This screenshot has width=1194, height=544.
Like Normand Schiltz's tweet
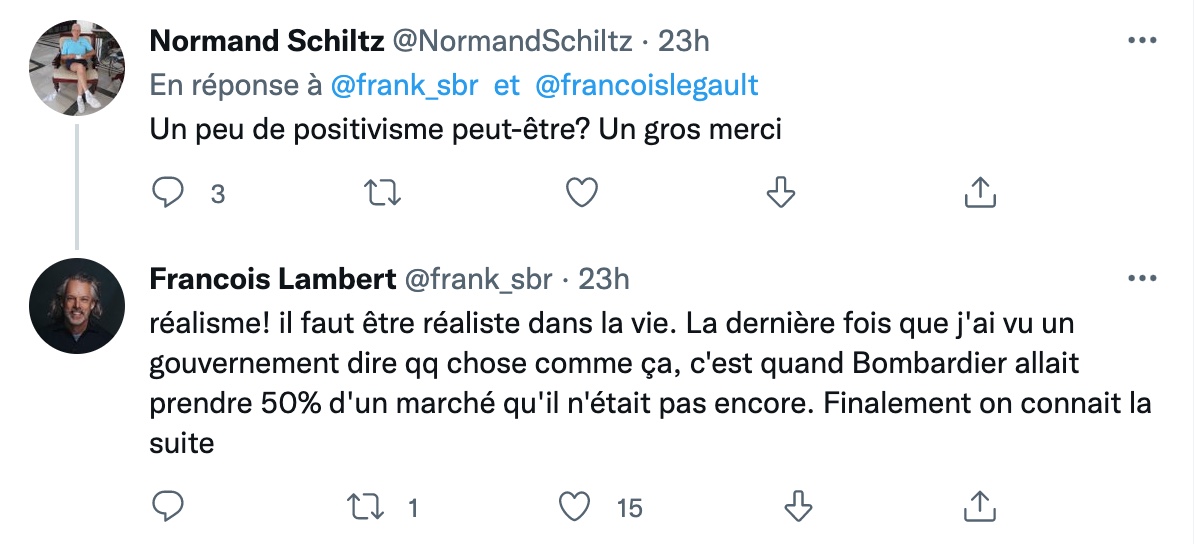click(582, 192)
